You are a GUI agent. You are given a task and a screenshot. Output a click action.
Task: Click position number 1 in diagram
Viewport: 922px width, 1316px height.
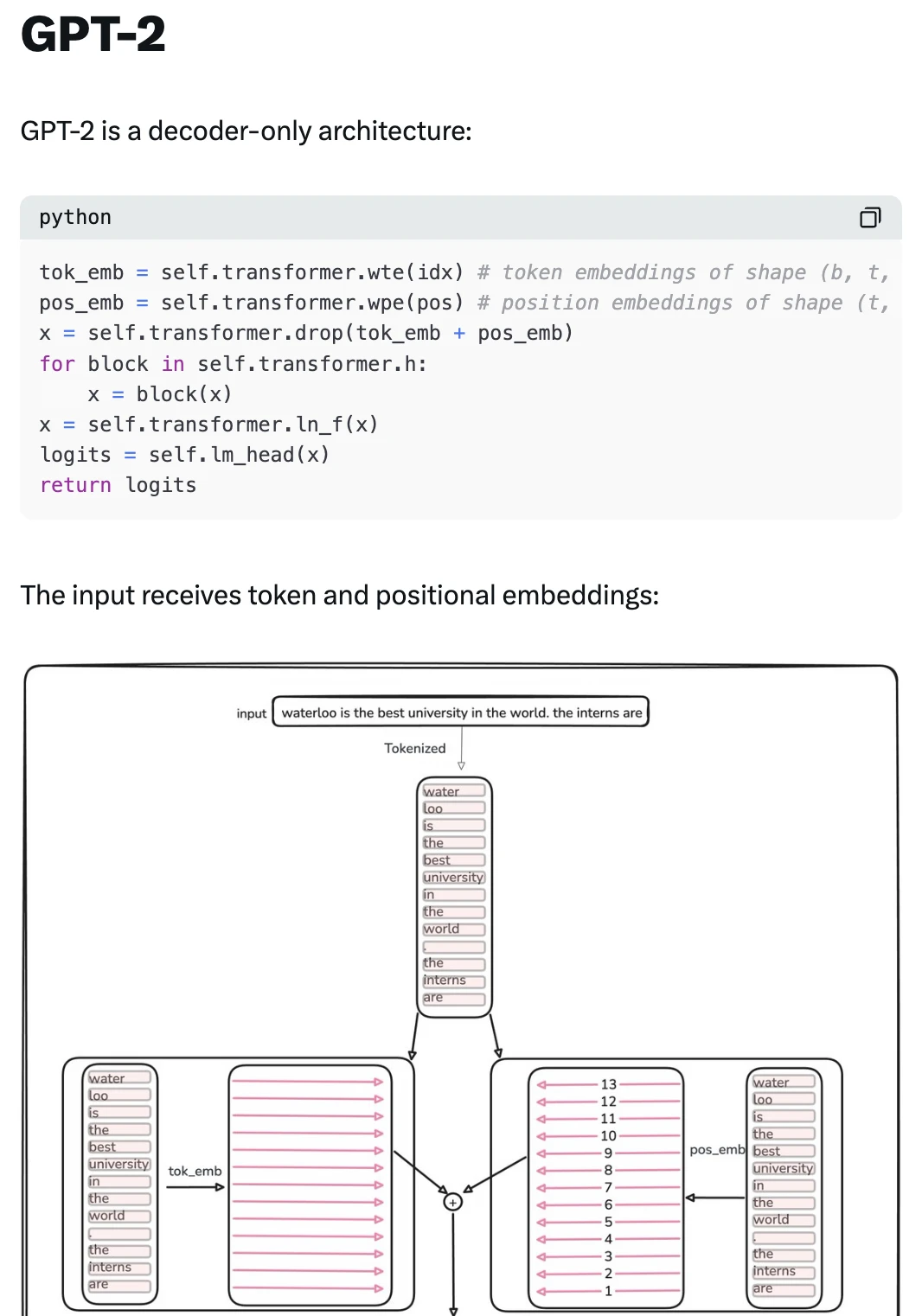pos(608,1291)
